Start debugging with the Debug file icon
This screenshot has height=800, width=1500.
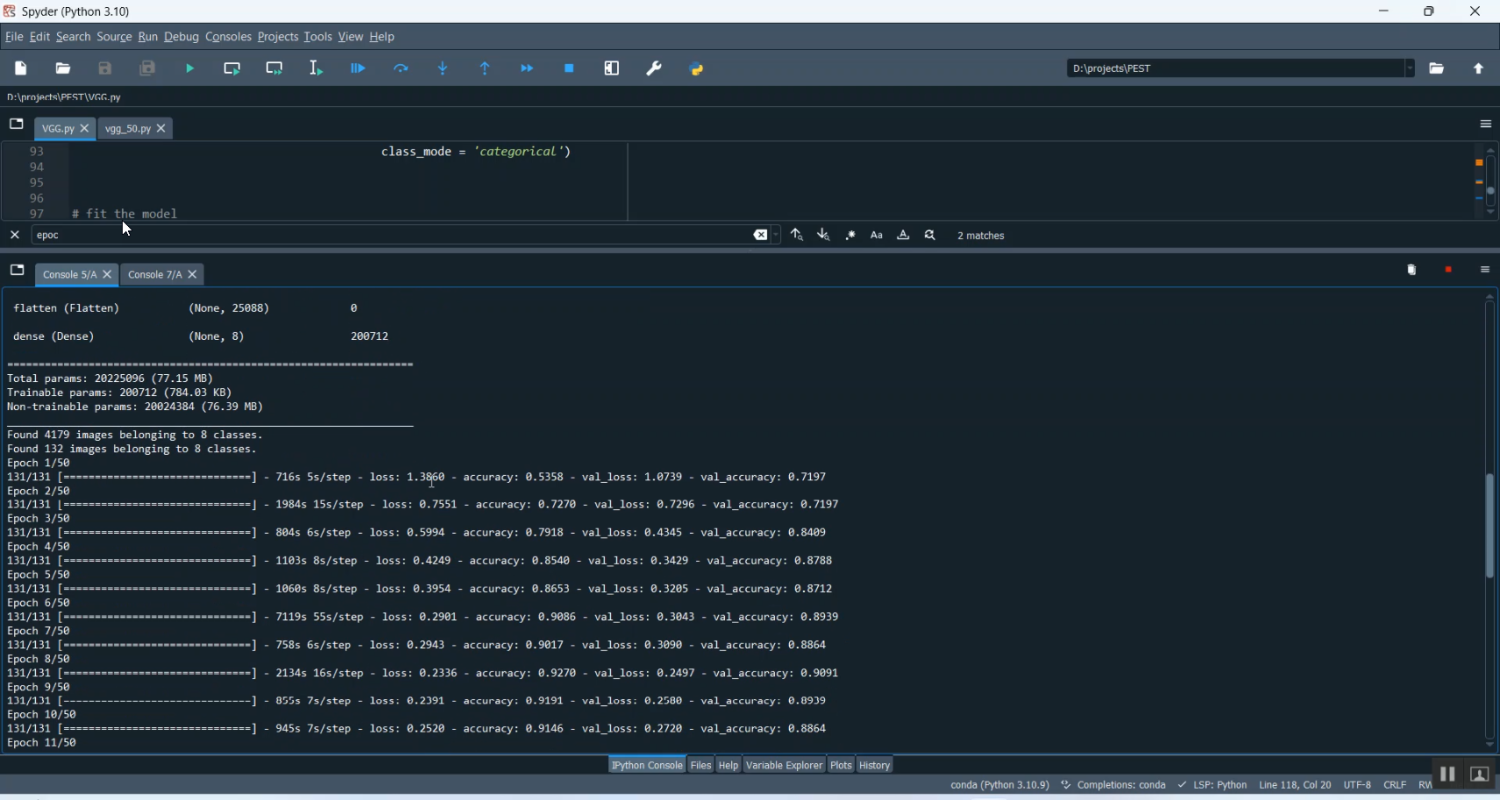pyautogui.click(x=358, y=69)
